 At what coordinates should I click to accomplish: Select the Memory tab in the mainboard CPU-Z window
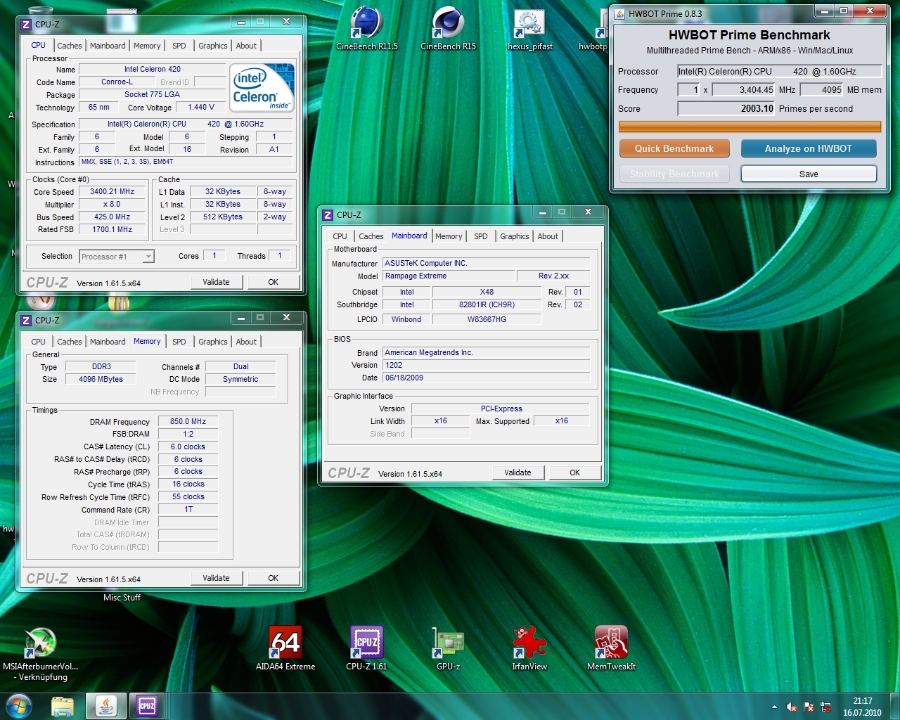coord(448,236)
